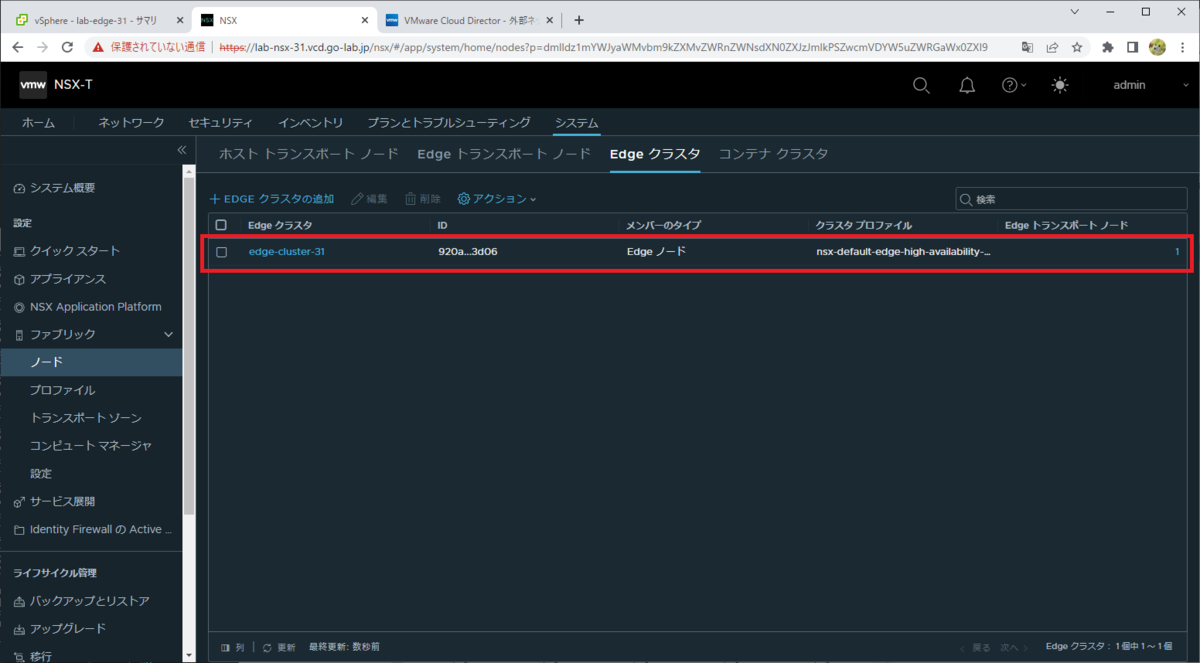Viewport: 1200px width, 663px height.
Task: Switch to Edge トランスポート ノード tab
Action: coord(504,154)
